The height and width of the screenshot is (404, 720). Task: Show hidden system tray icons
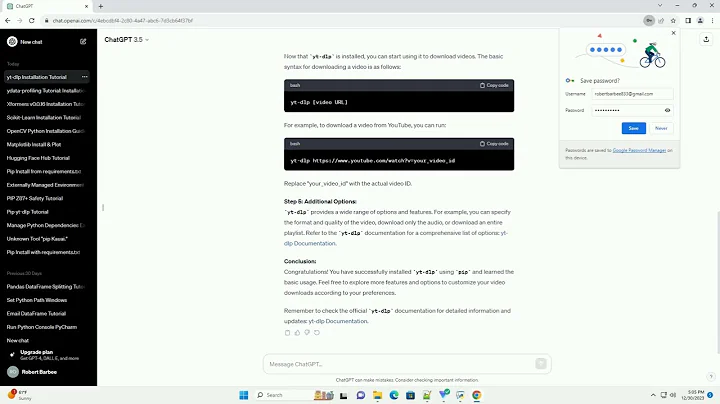point(653,395)
